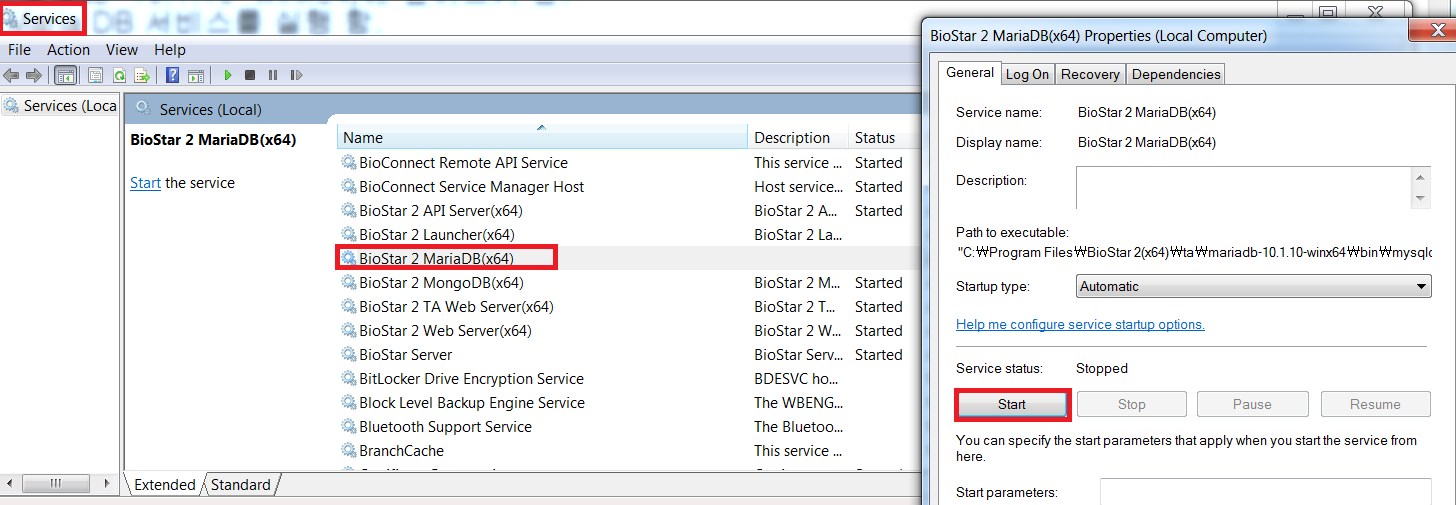The height and width of the screenshot is (505, 1456).
Task: Select the BioStar 2 API Server(x64) row
Action: [628, 211]
